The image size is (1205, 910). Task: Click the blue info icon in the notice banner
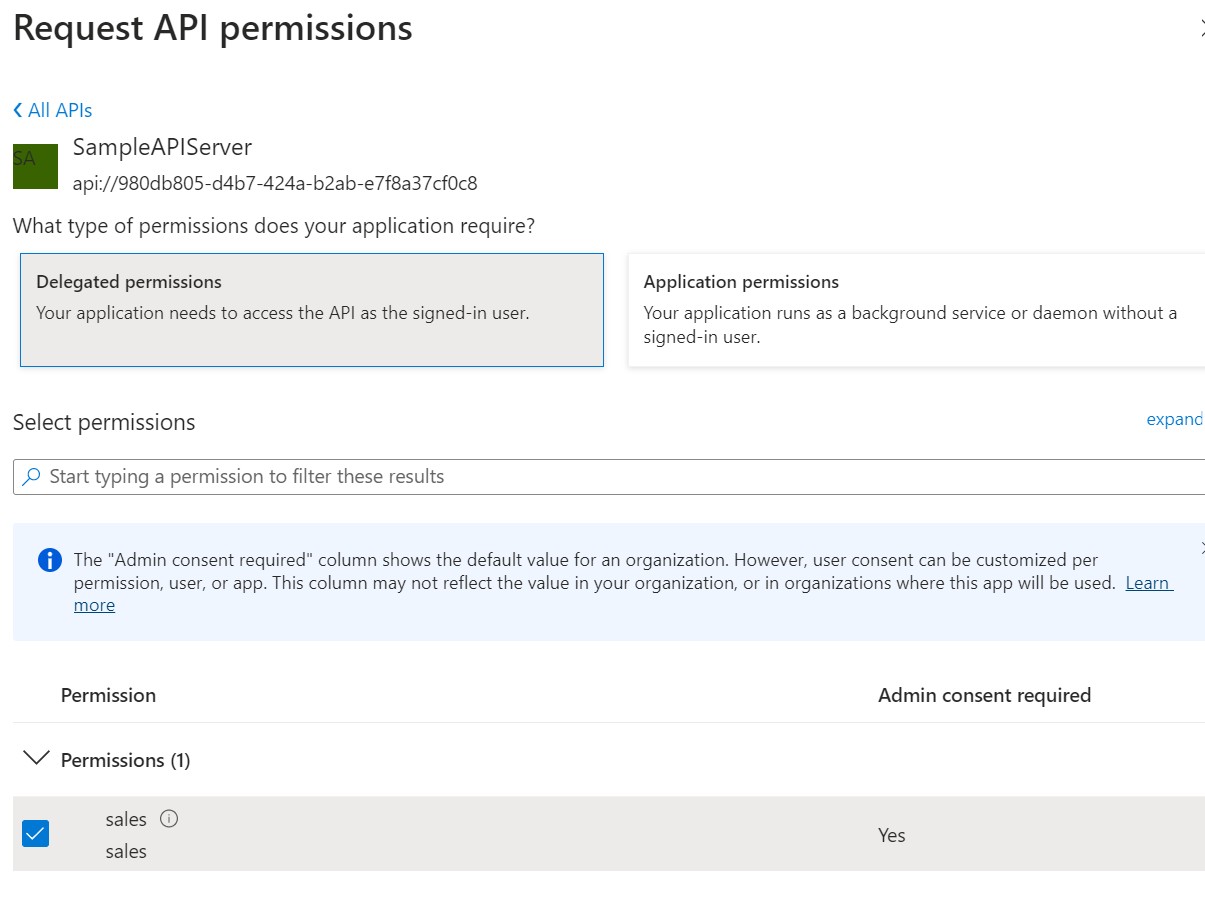[x=49, y=560]
